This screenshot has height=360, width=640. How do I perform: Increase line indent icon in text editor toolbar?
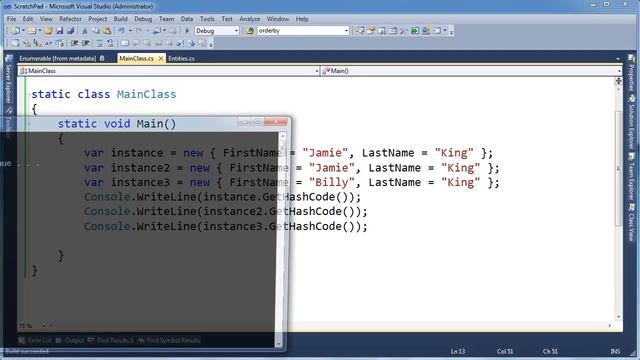(86, 43)
